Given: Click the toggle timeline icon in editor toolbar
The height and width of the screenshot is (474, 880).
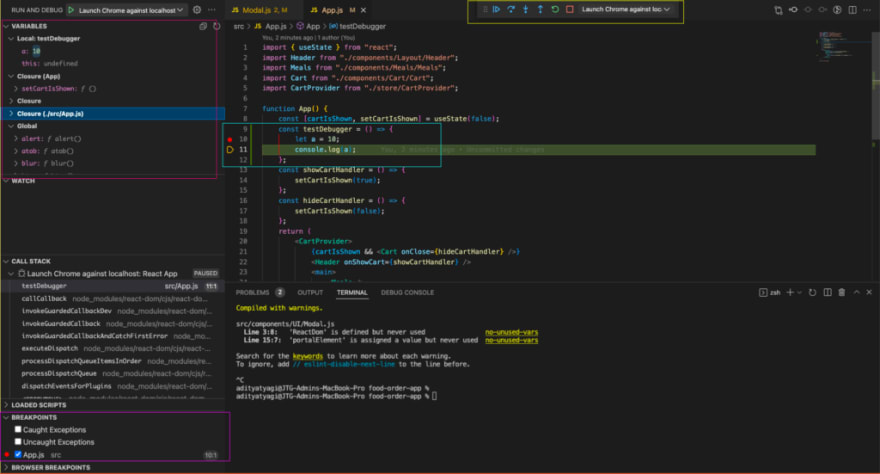Looking at the screenshot, I should 837,10.
